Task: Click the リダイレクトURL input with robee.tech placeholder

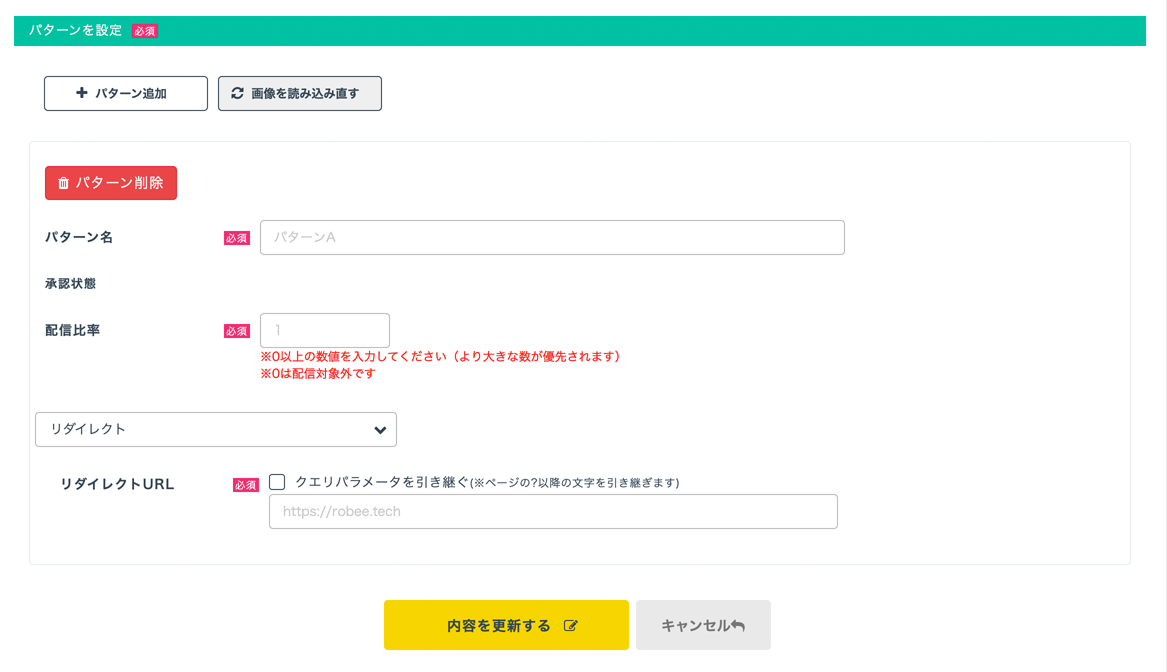Action: tap(552, 511)
